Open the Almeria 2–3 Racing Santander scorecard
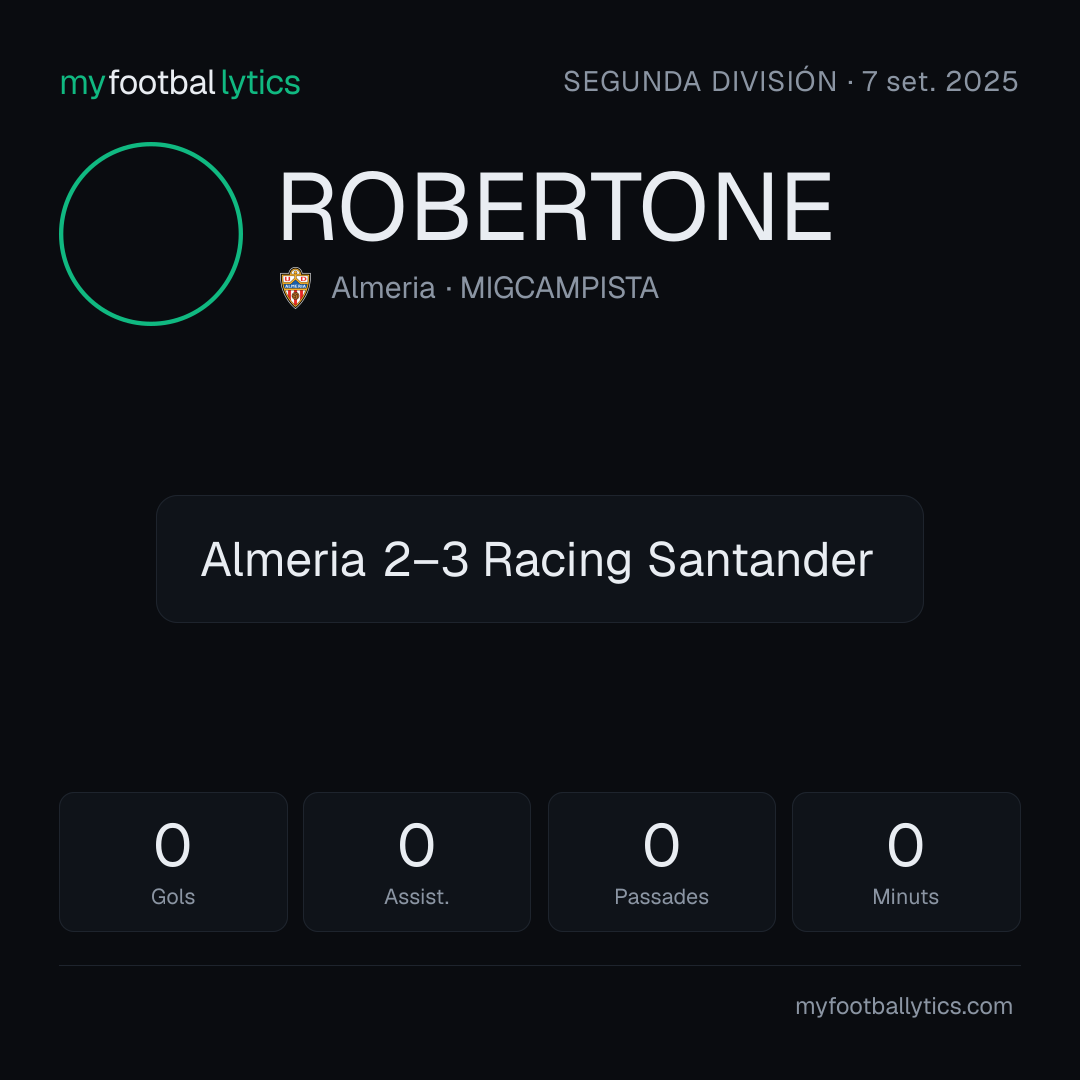Viewport: 1080px width, 1080px height. [x=540, y=559]
